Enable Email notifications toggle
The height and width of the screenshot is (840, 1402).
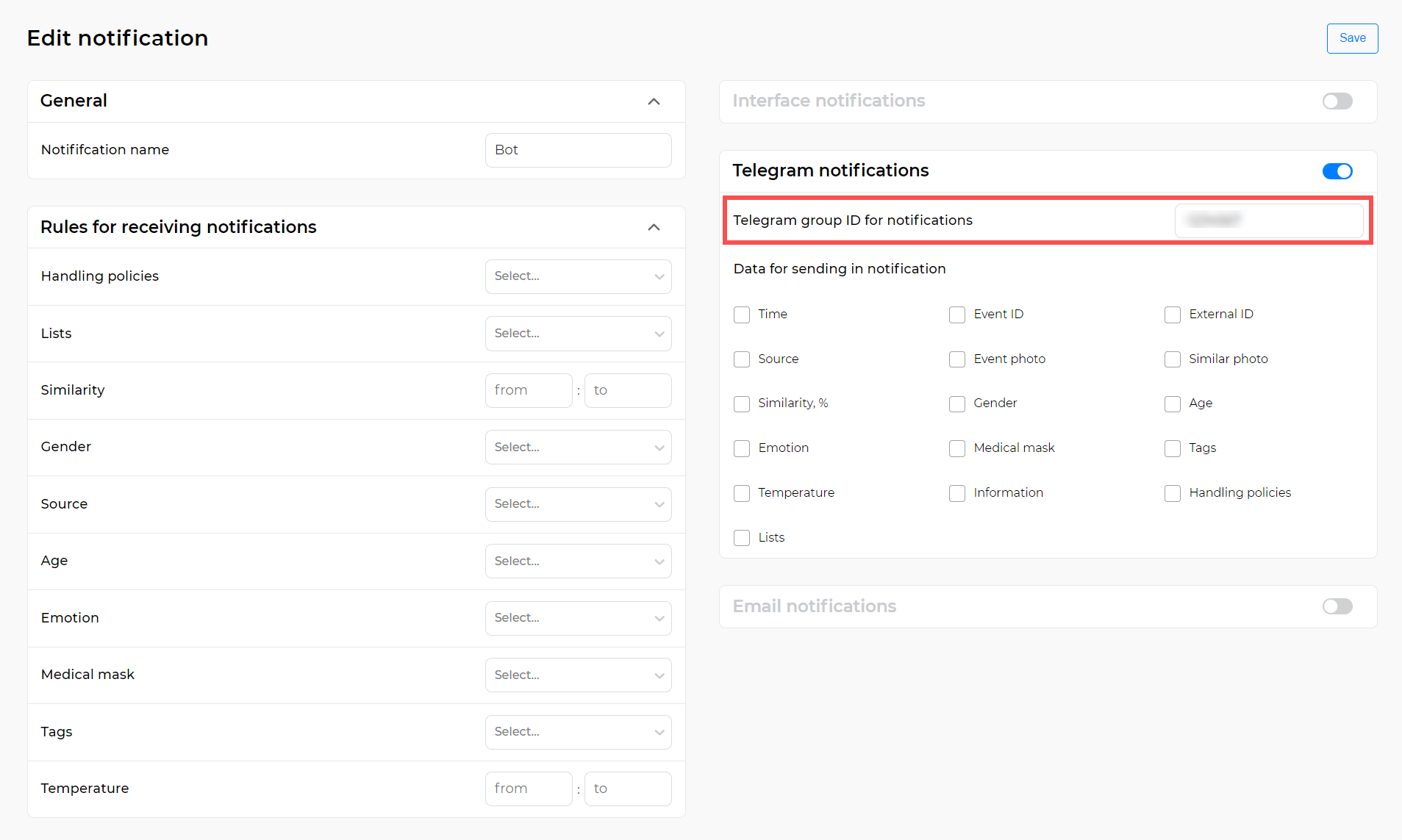tap(1337, 606)
